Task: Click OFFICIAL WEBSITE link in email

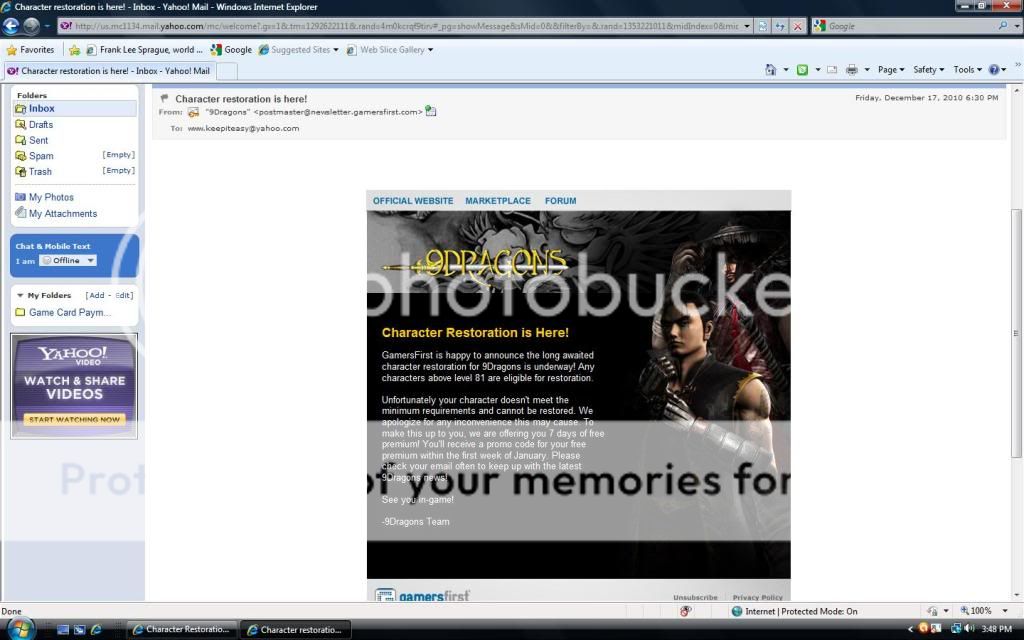Action: 413,200
